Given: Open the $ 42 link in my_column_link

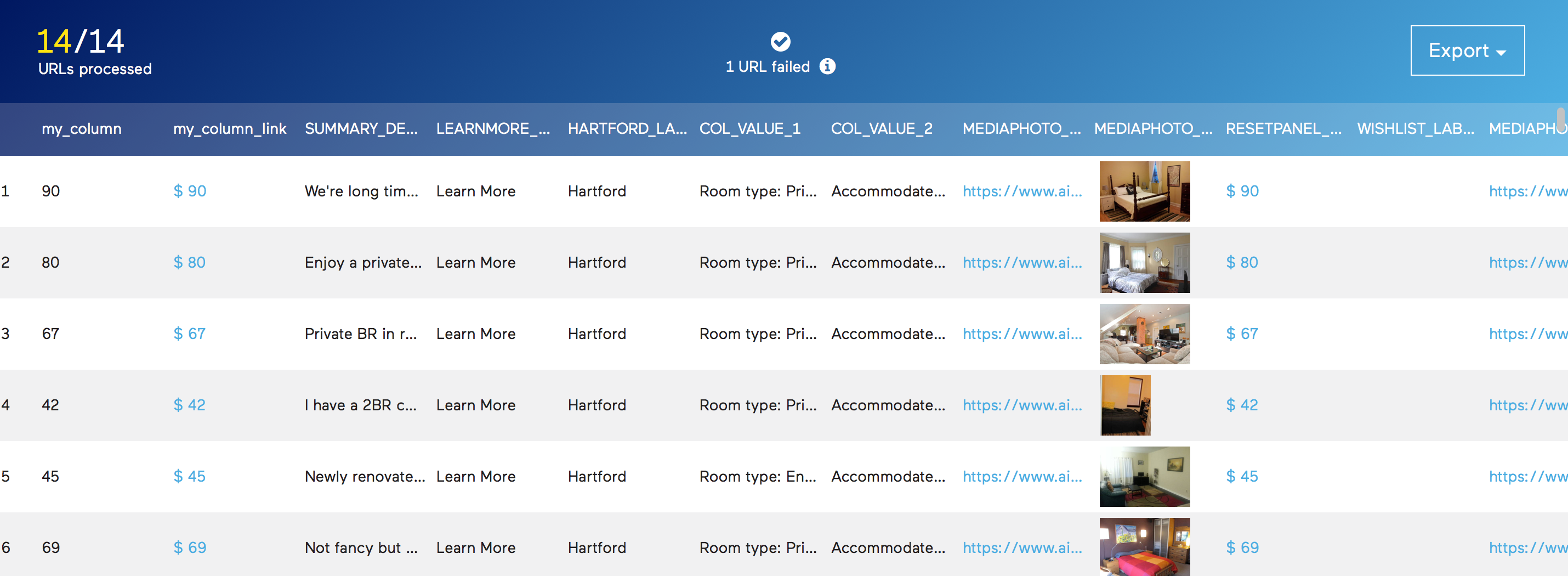Looking at the screenshot, I should click(189, 405).
